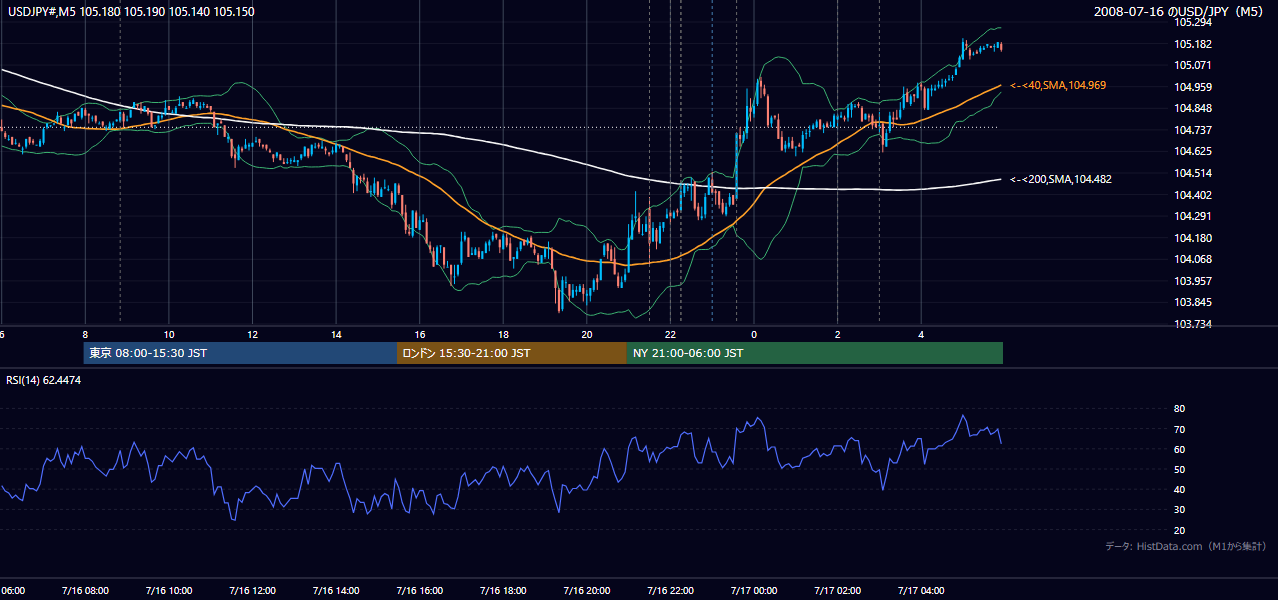Image resolution: width=1278 pixels, height=600 pixels.
Task: Click the RSI axis 70 level
Action: click(1179, 429)
